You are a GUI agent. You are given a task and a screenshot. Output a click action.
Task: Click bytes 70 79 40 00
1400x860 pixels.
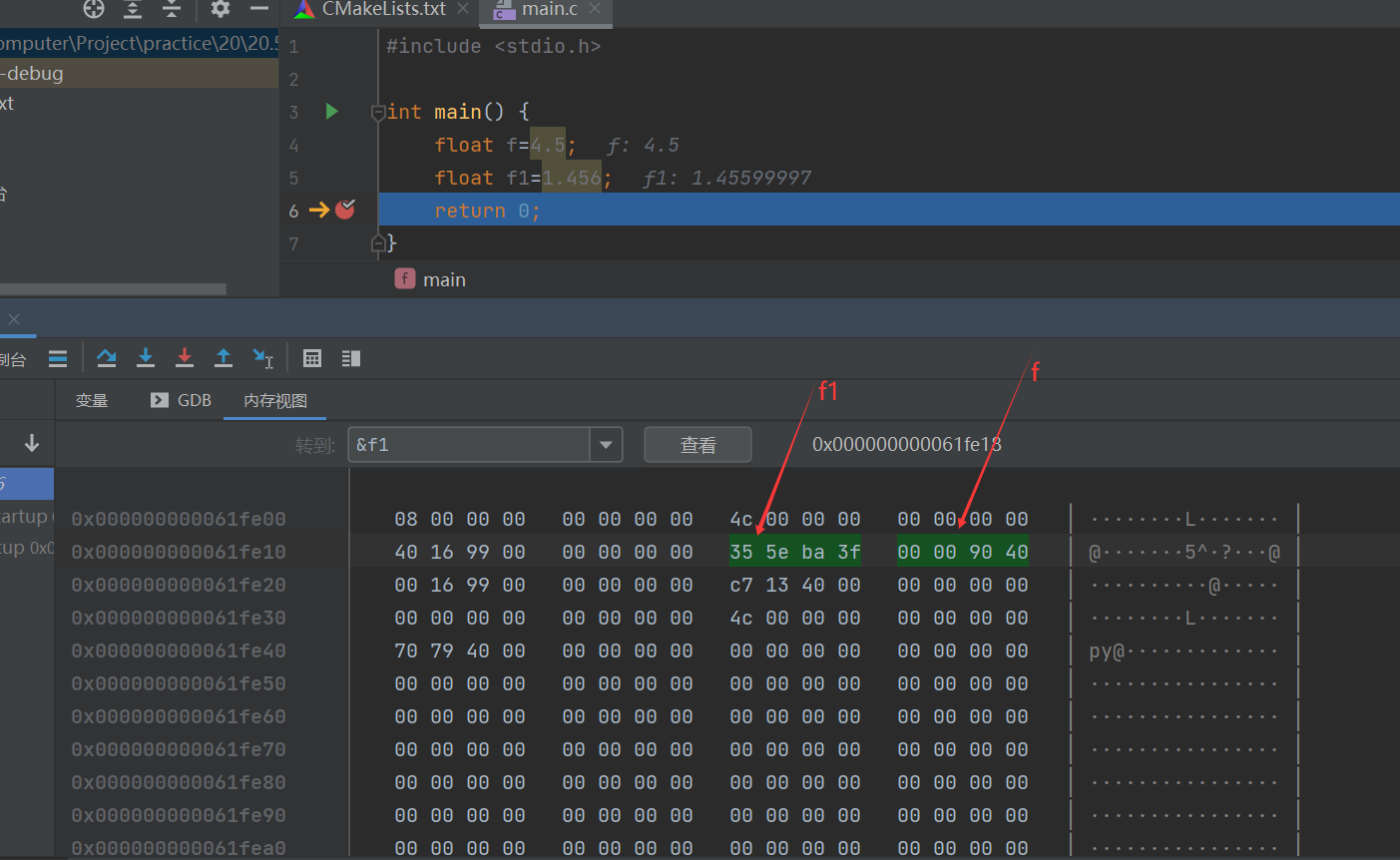tap(460, 650)
